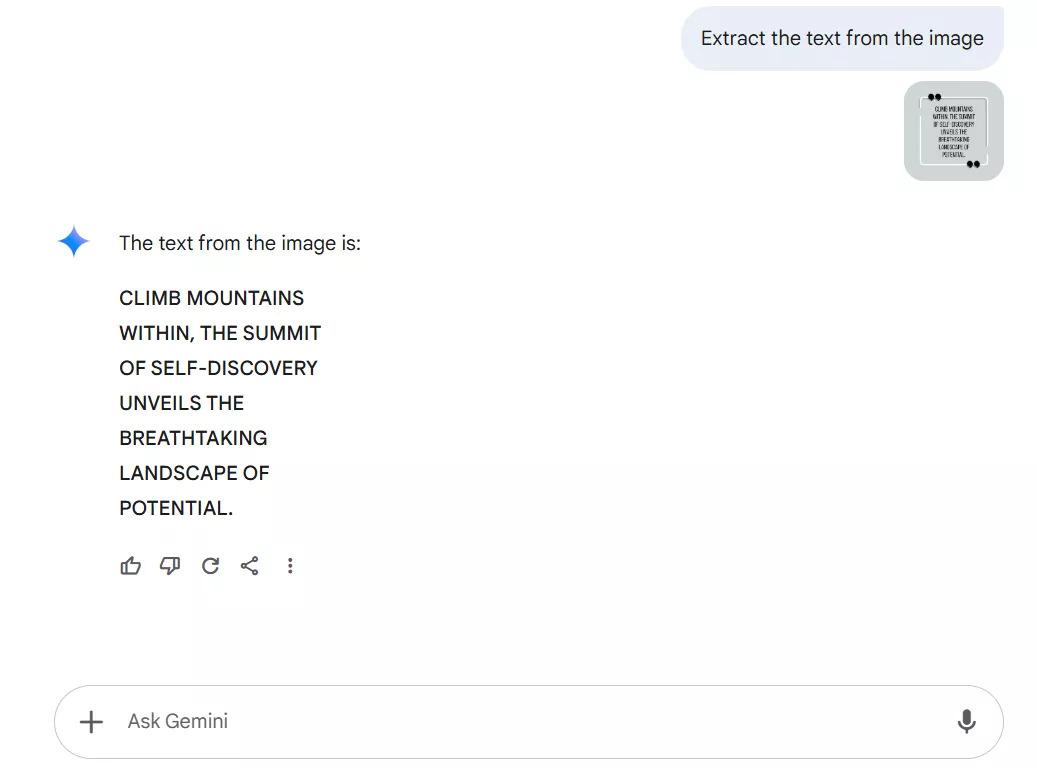Open the plus upload menu beside Ask Gemini
Screen dimensions: 1037x768
pyautogui.click(x=91, y=722)
